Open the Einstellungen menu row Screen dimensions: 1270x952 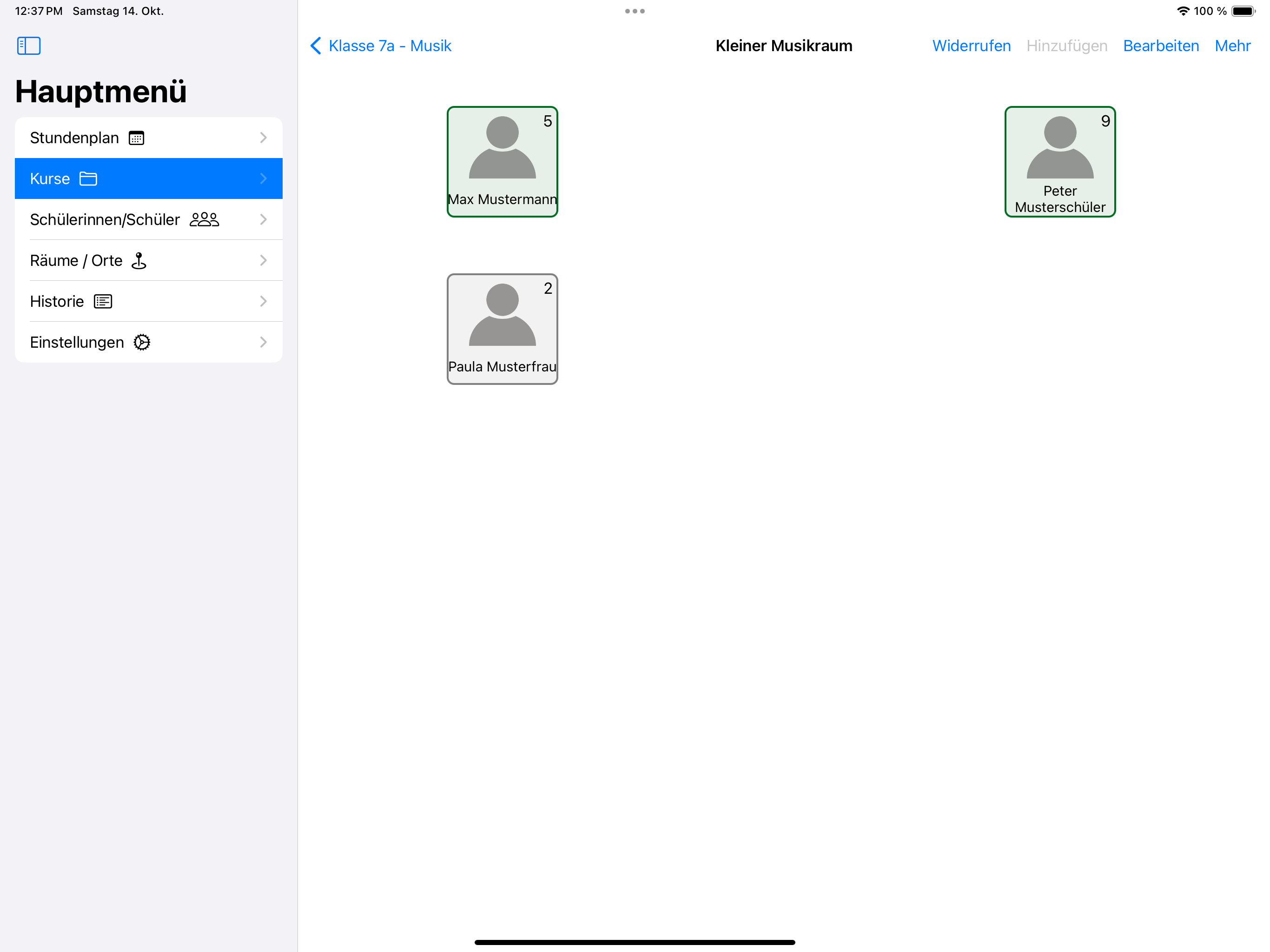(x=149, y=342)
